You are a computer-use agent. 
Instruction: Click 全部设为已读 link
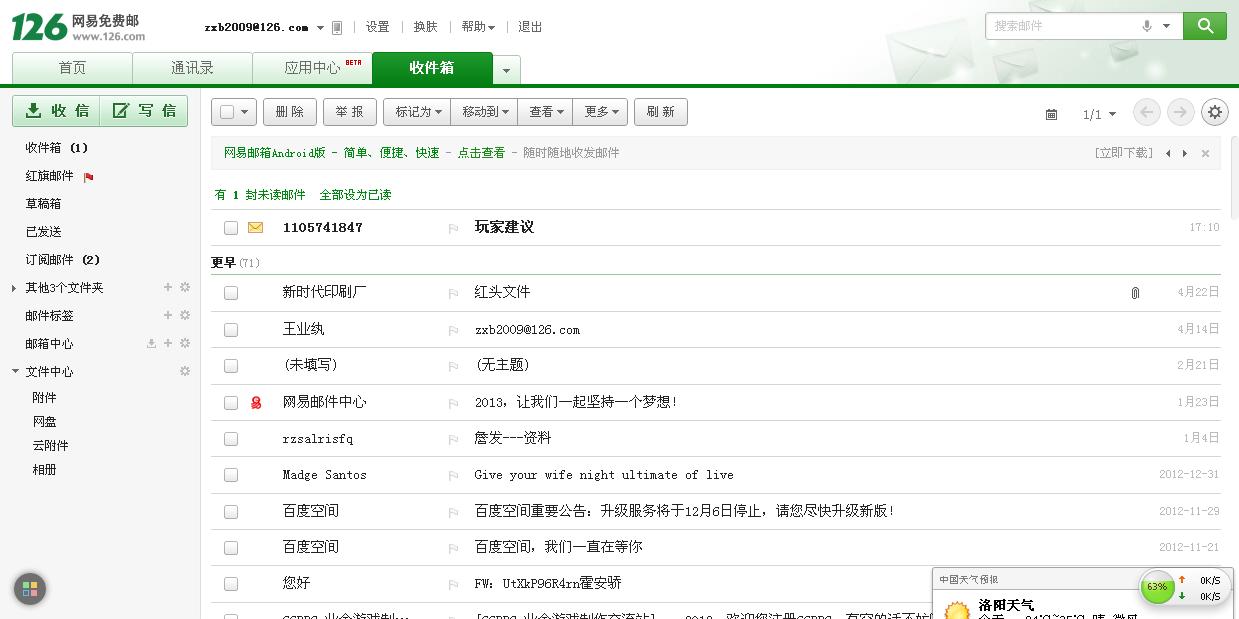(355, 195)
